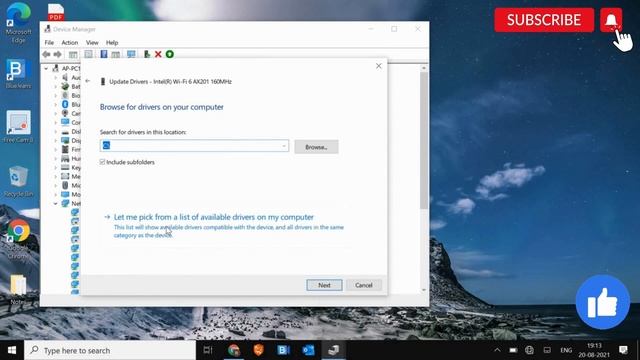Image resolution: width=640 pixels, height=360 pixels.
Task: Click the Device Manager scrollbar thumb
Action: point(424,141)
